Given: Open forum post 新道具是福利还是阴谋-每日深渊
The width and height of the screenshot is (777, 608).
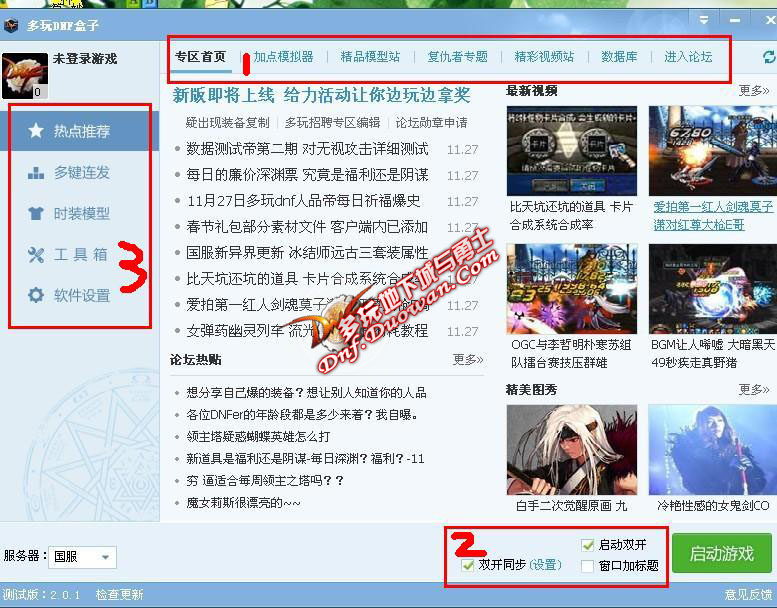Looking at the screenshot, I should pos(305,458).
